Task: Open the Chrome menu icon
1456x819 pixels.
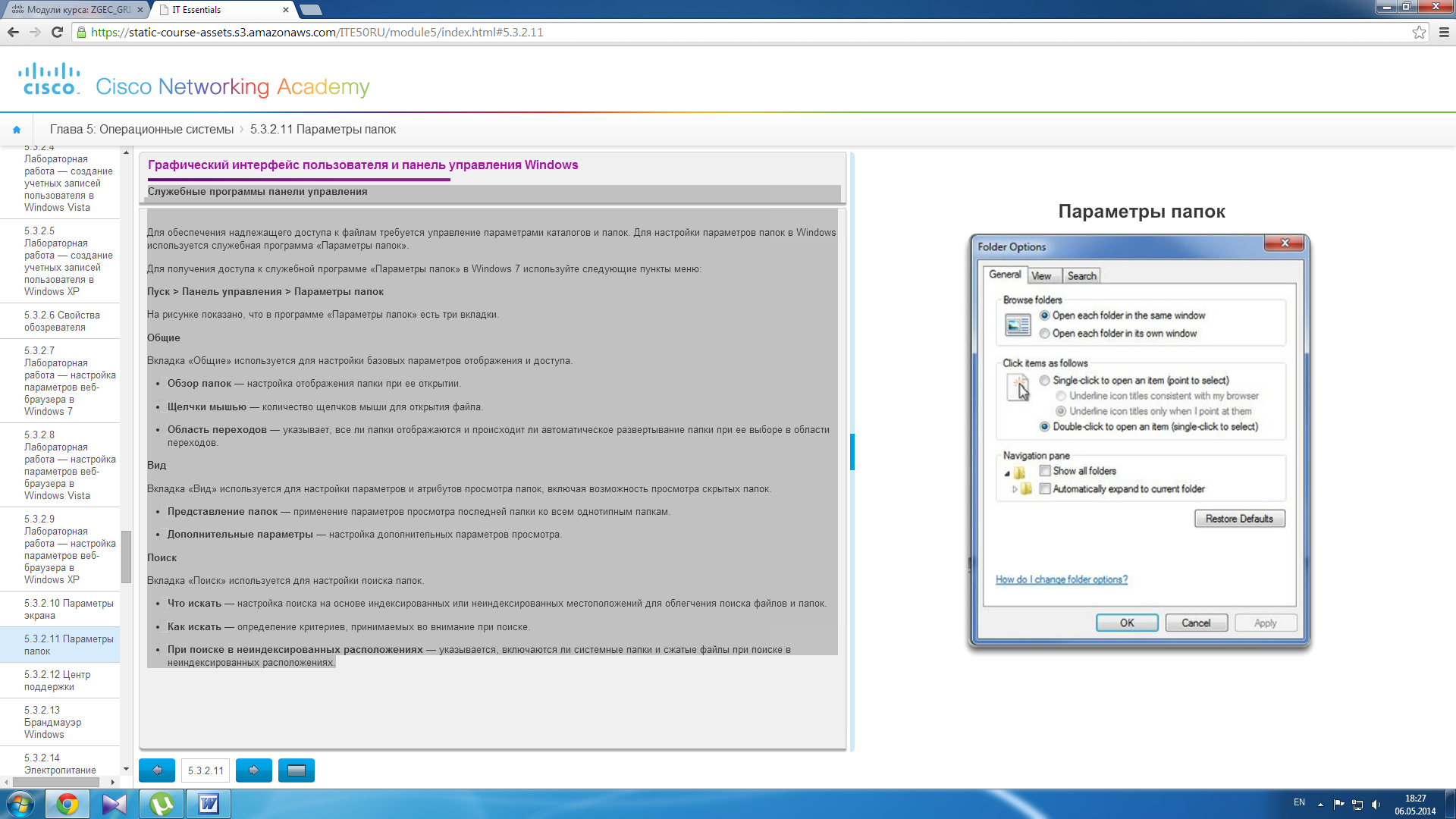Action: 1444,32
